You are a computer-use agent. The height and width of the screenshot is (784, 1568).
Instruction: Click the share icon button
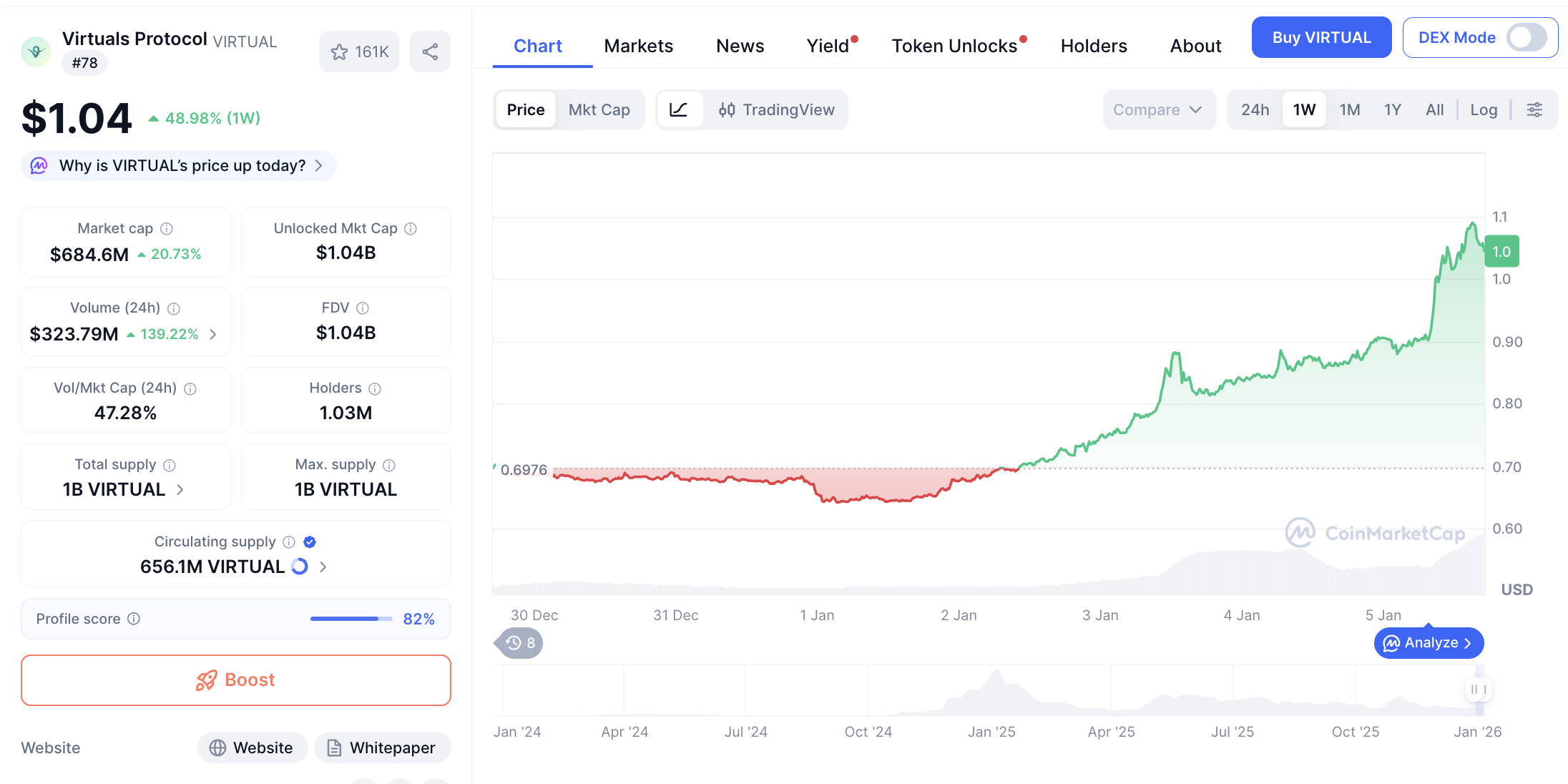(x=430, y=52)
